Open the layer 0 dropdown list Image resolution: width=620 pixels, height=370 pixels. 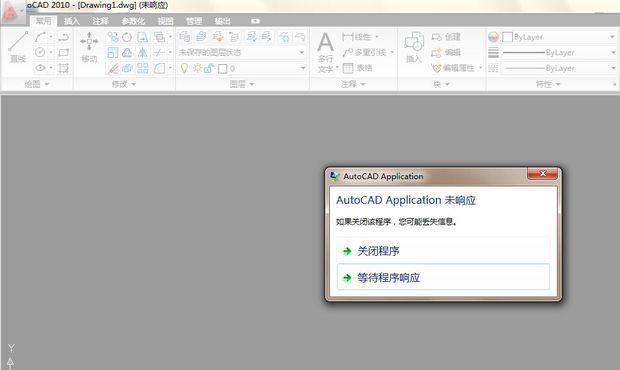pos(303,68)
